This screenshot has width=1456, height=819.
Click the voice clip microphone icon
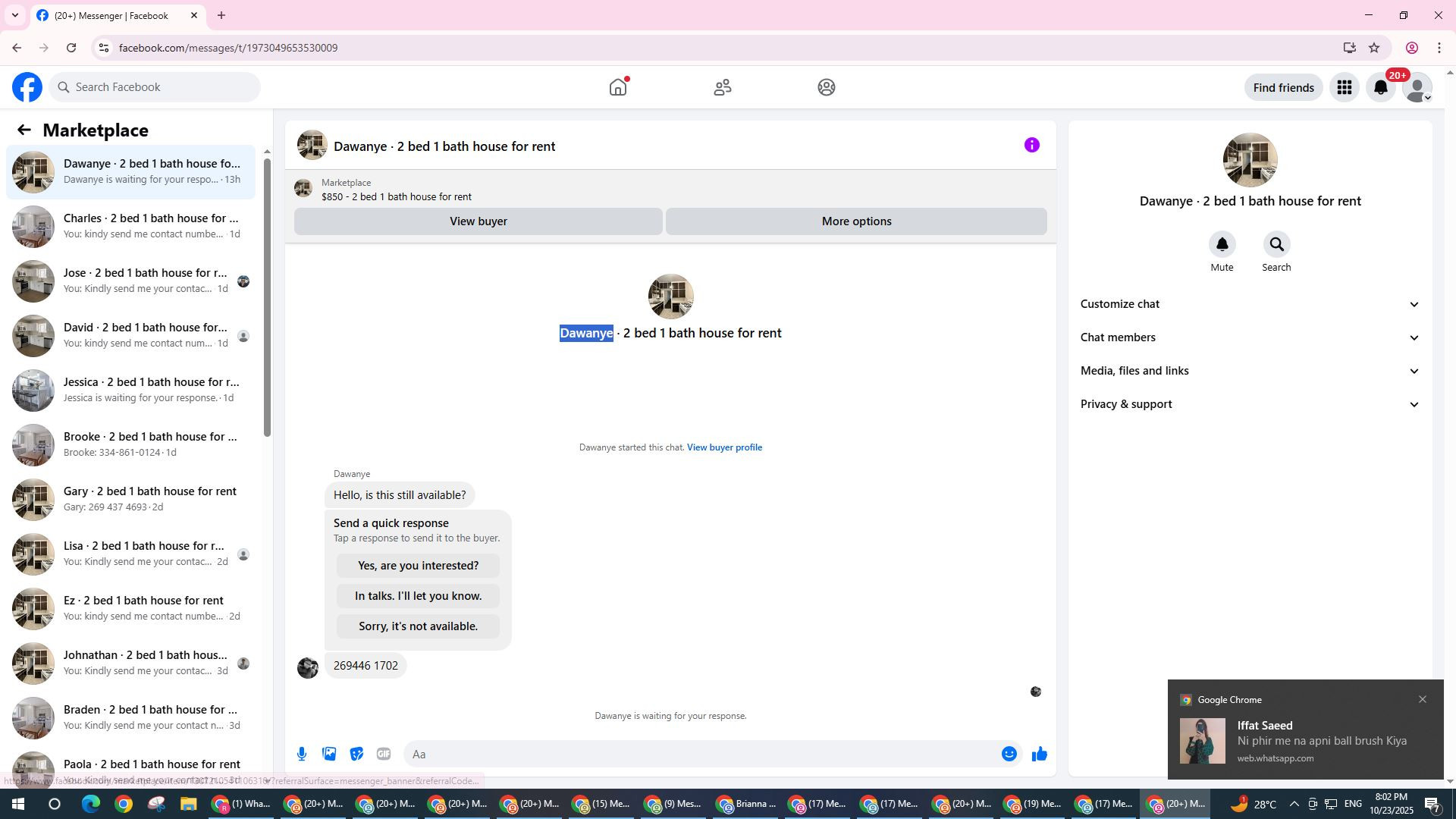click(302, 754)
